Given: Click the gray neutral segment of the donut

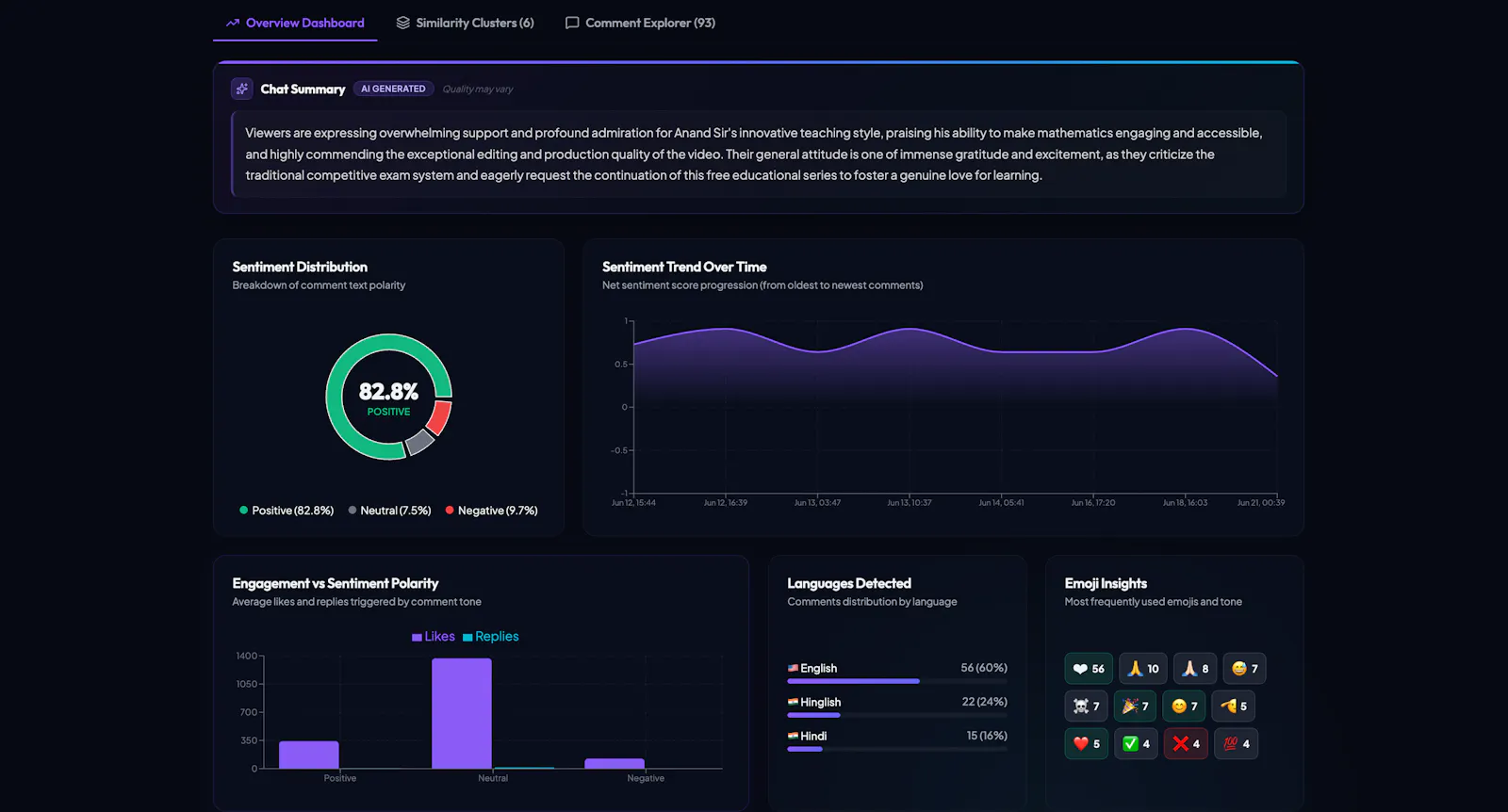Looking at the screenshot, I should pos(420,442).
